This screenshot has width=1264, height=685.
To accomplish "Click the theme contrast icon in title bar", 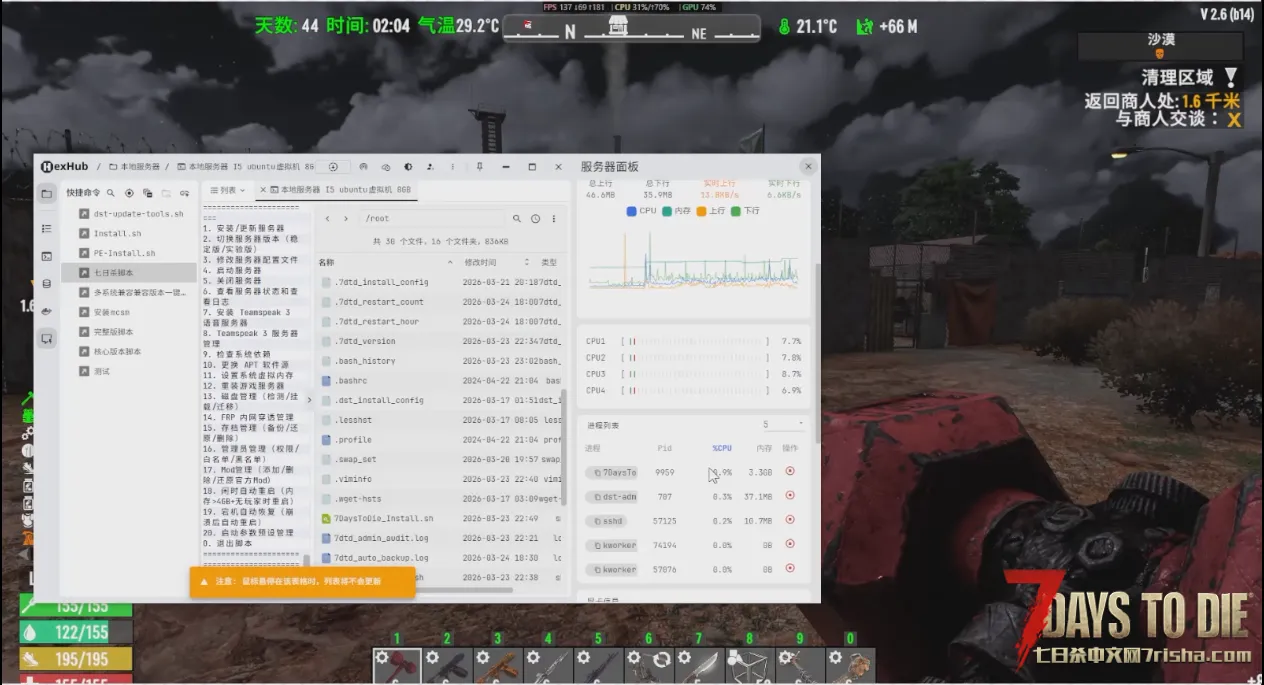I will tap(408, 167).
